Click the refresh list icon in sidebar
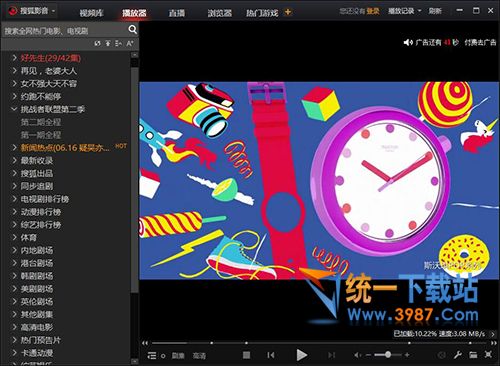The height and width of the screenshot is (366, 500). [97, 43]
